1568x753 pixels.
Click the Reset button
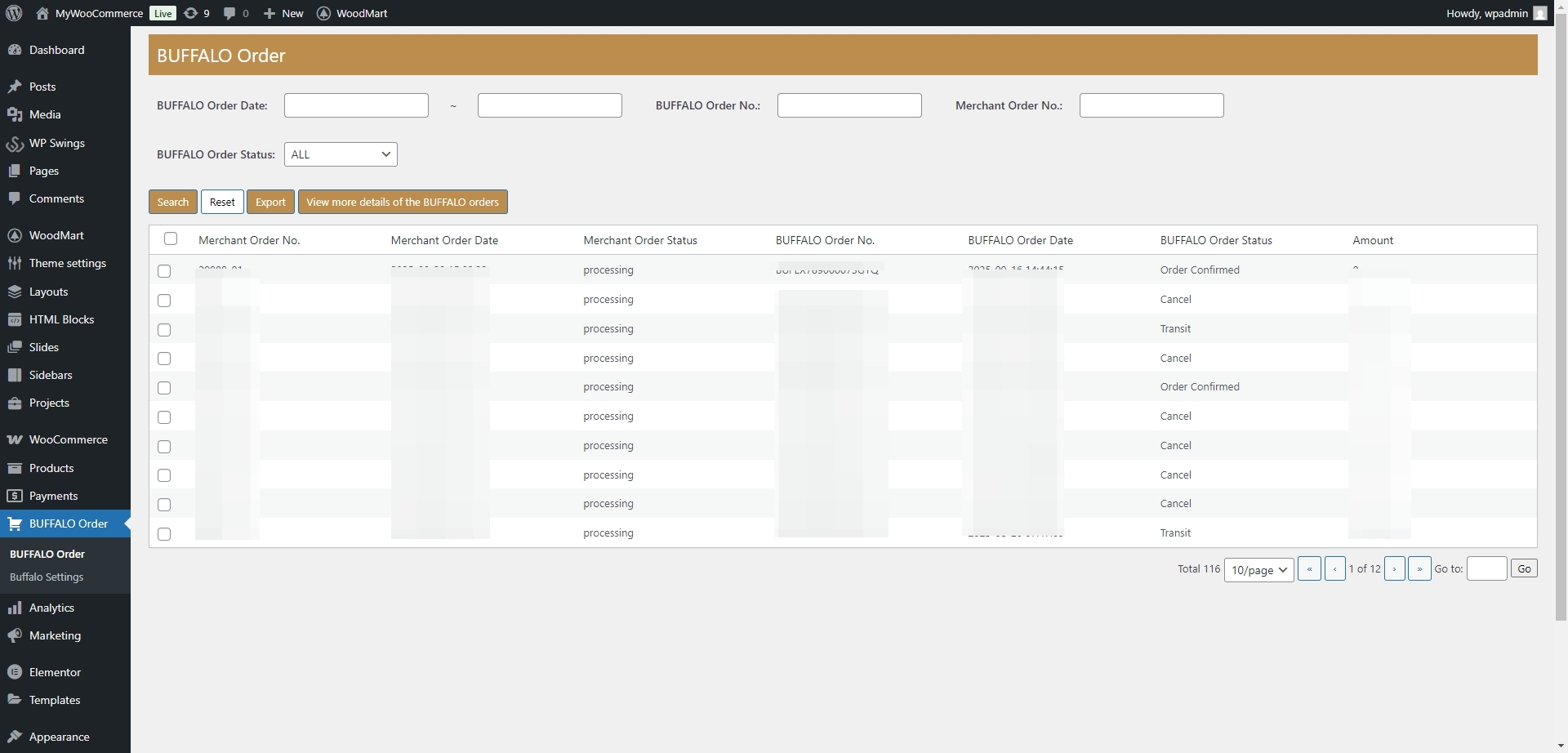coord(222,202)
